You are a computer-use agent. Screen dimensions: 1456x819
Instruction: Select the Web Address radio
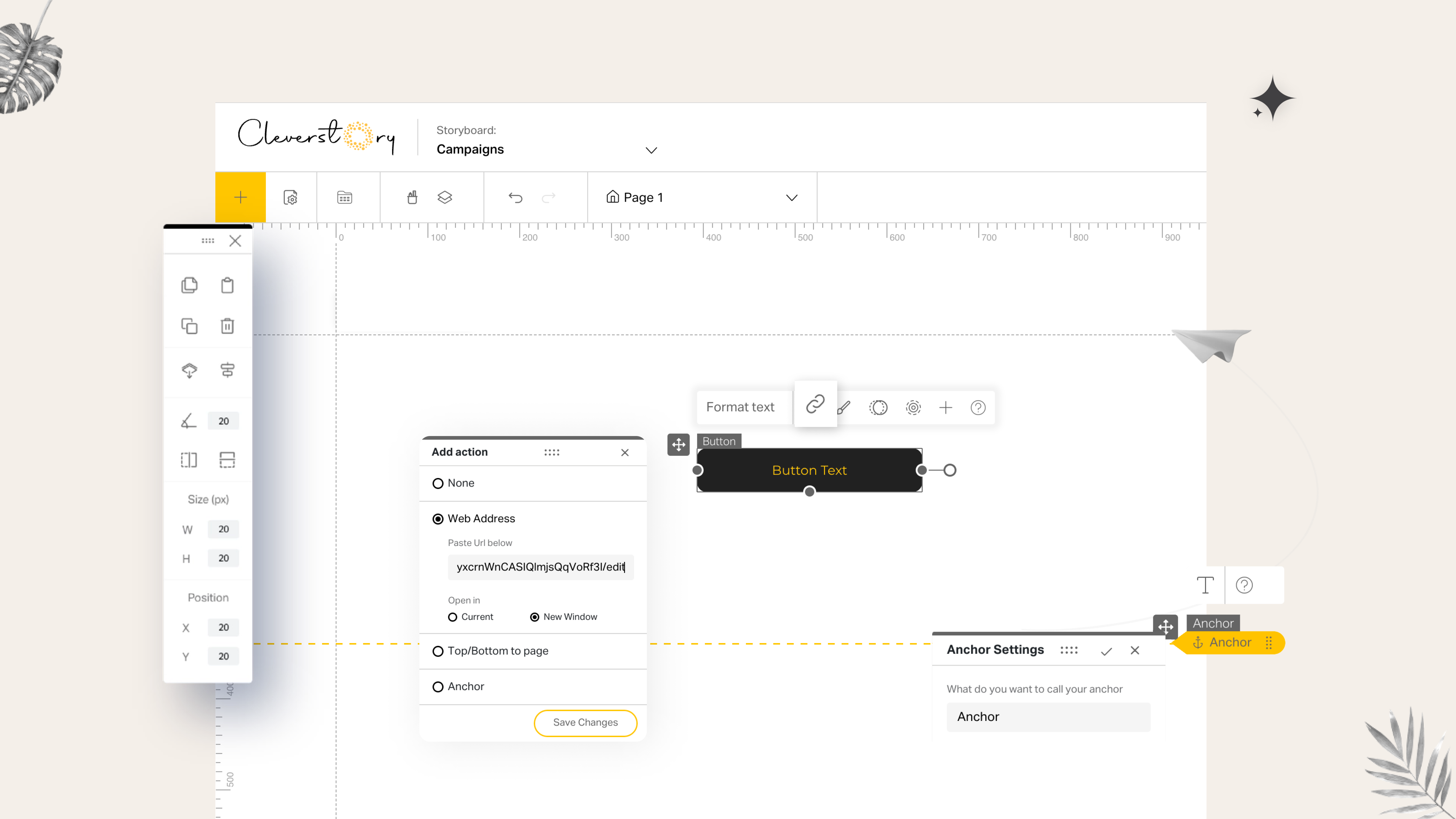438,519
